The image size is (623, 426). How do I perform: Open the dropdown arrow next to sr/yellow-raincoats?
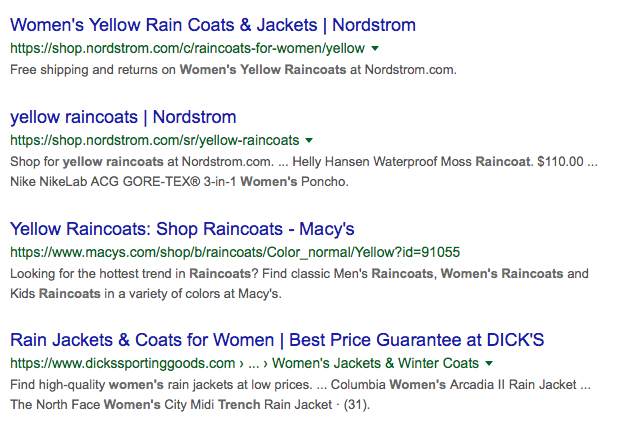point(309,140)
